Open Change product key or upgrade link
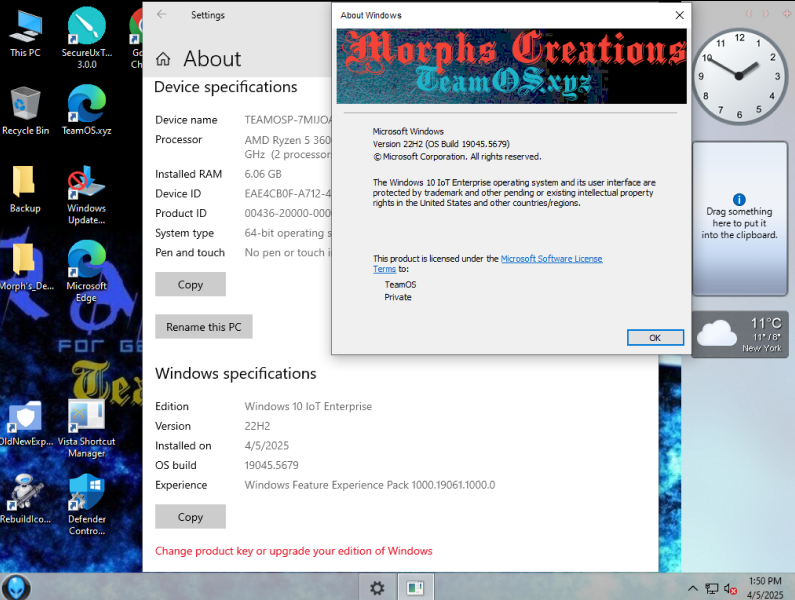 (294, 551)
